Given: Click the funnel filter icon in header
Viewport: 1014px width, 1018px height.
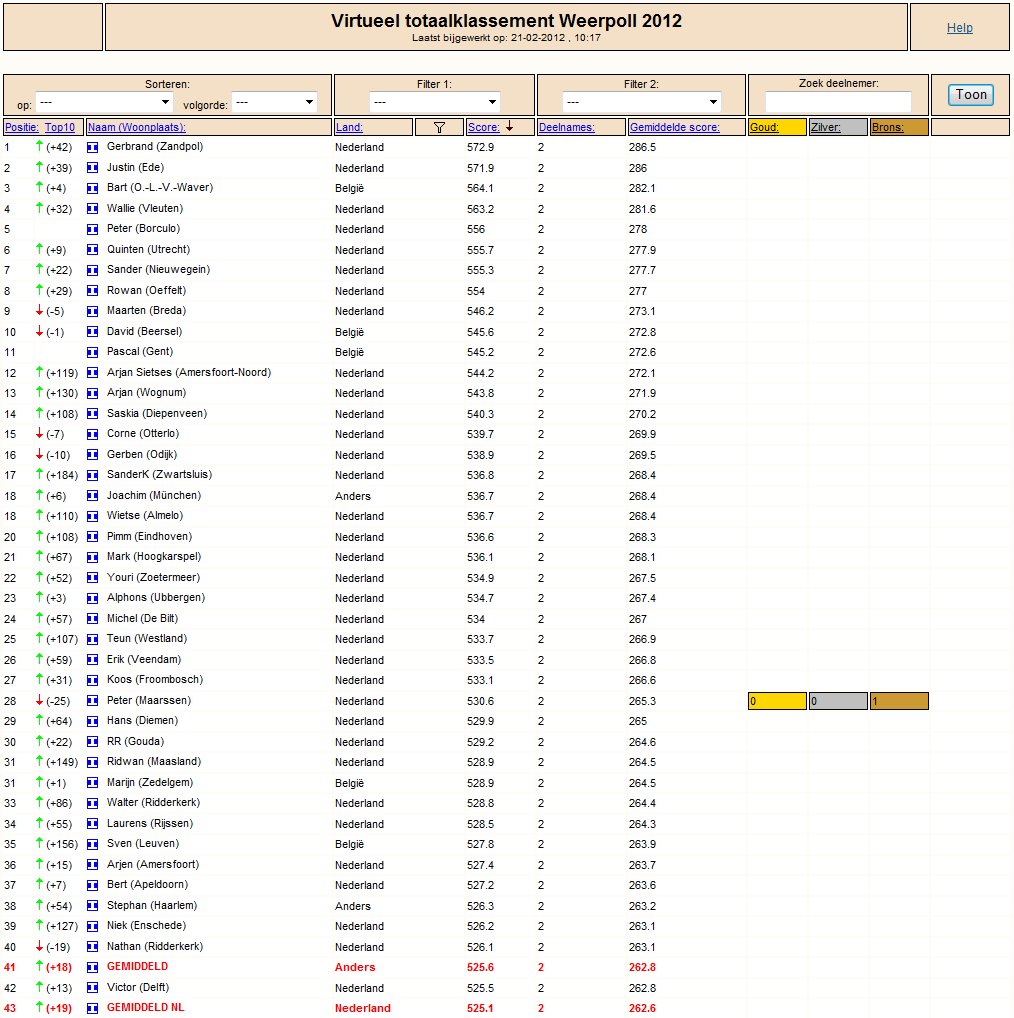Looking at the screenshot, I should click(x=439, y=127).
